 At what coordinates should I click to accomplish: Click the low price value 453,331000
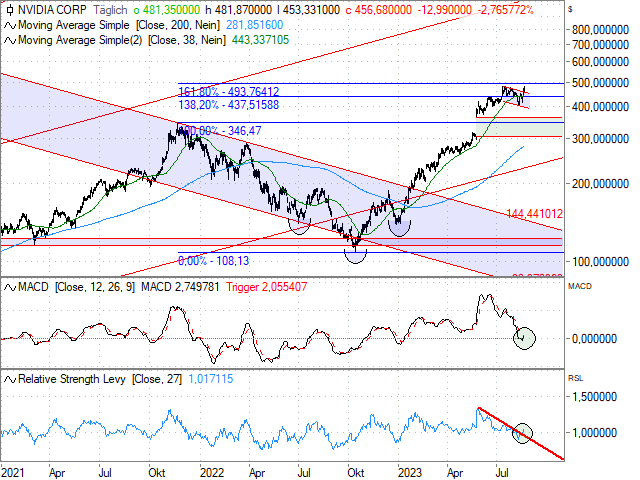311,10
